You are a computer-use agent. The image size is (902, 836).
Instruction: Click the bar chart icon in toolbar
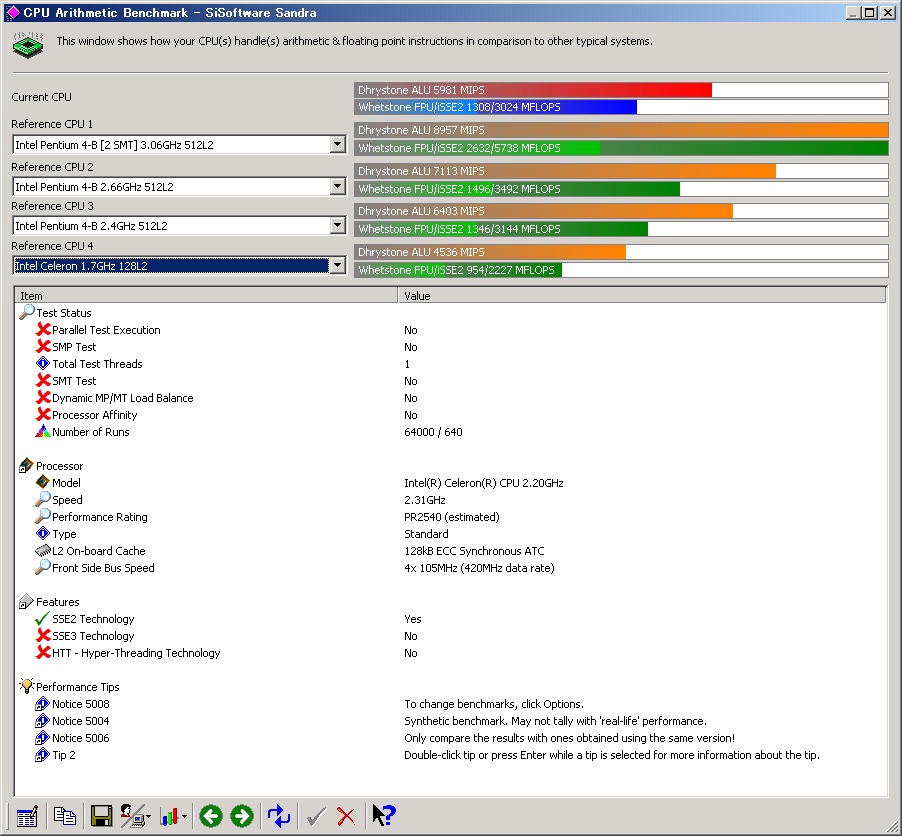(x=169, y=816)
